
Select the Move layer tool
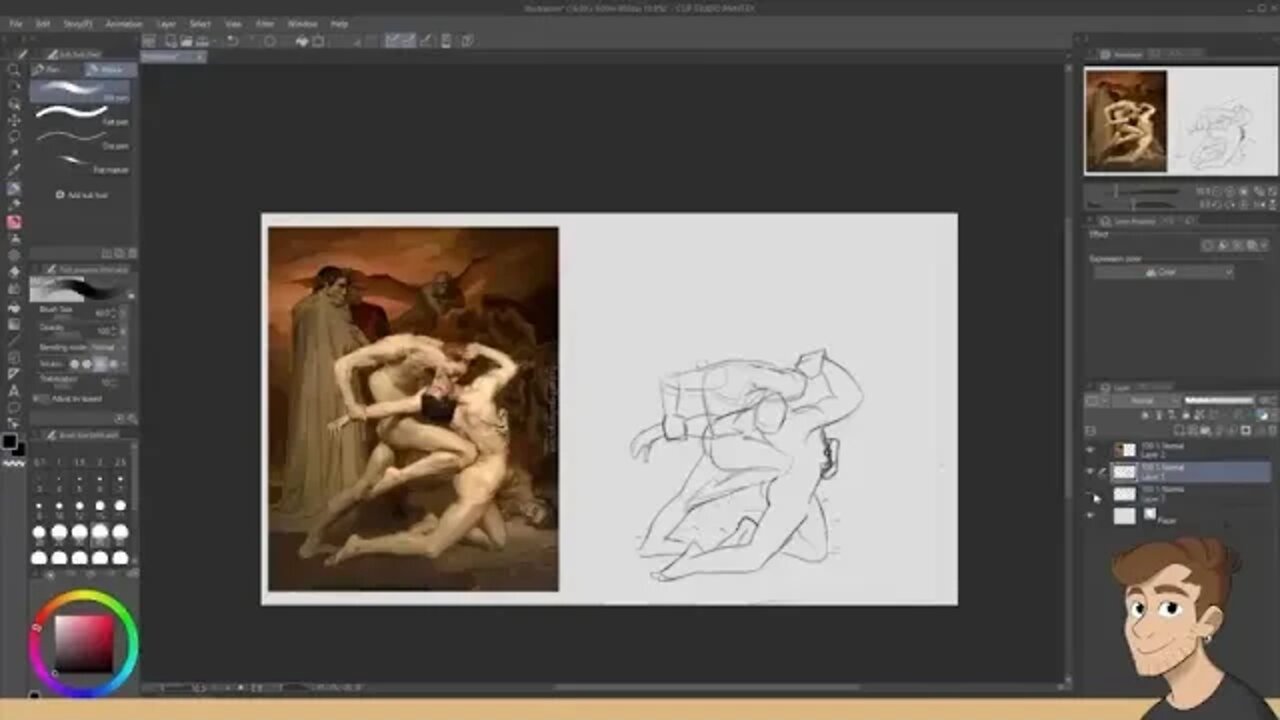[14, 120]
